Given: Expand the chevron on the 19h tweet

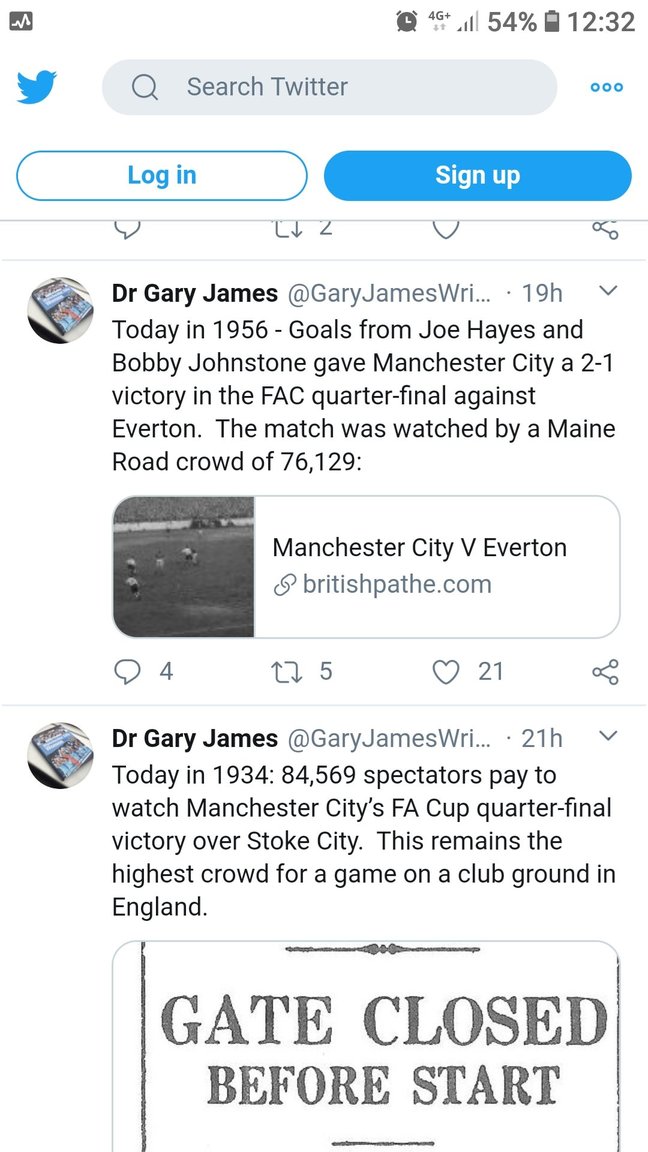Looking at the screenshot, I should (607, 292).
